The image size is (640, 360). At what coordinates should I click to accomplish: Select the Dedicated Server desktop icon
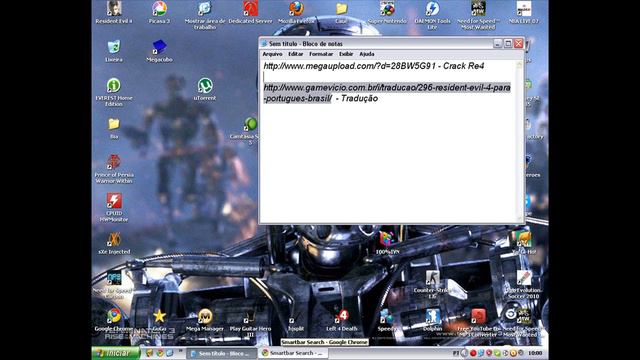[x=250, y=12]
